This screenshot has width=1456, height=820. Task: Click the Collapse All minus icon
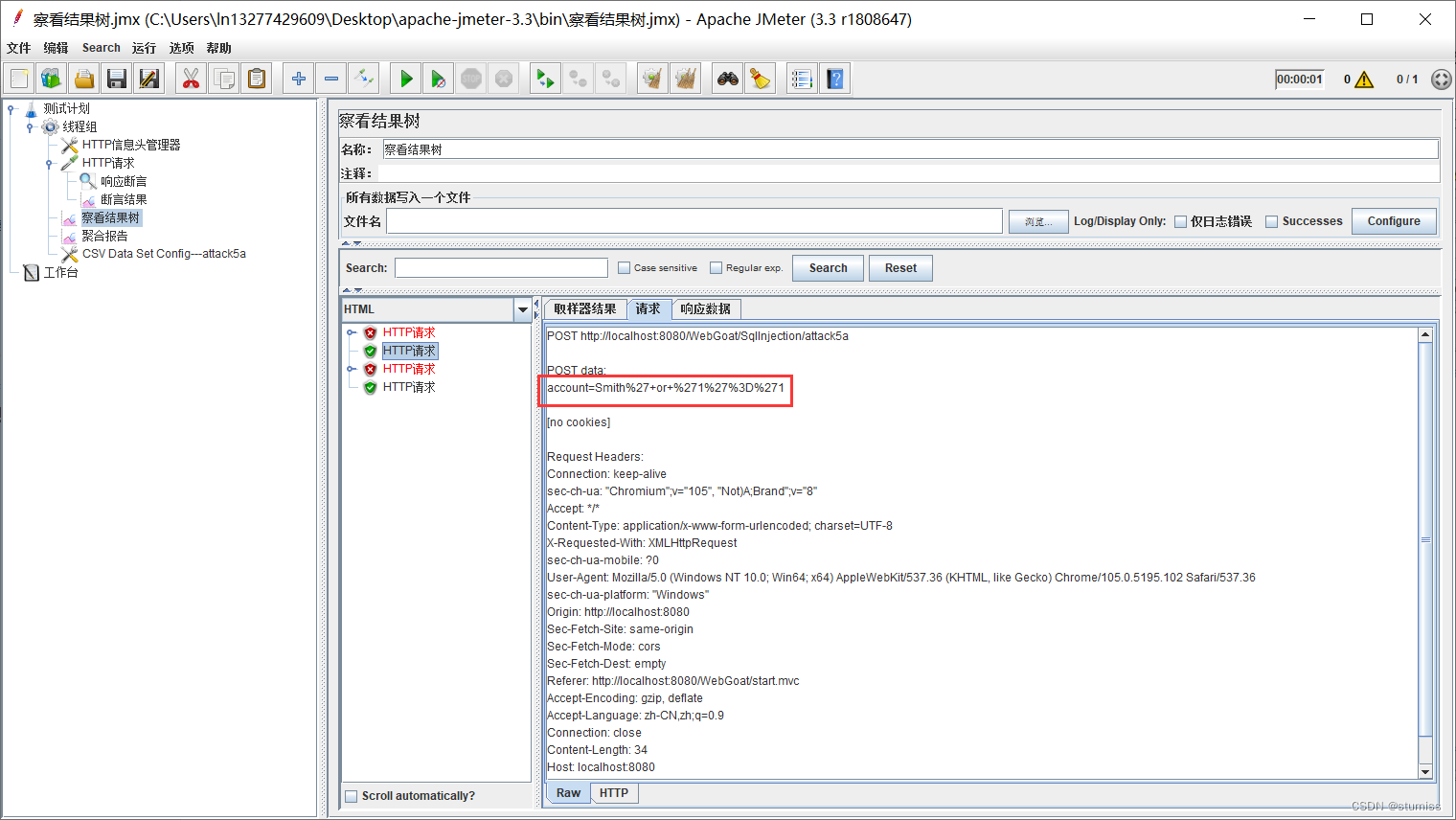(331, 79)
